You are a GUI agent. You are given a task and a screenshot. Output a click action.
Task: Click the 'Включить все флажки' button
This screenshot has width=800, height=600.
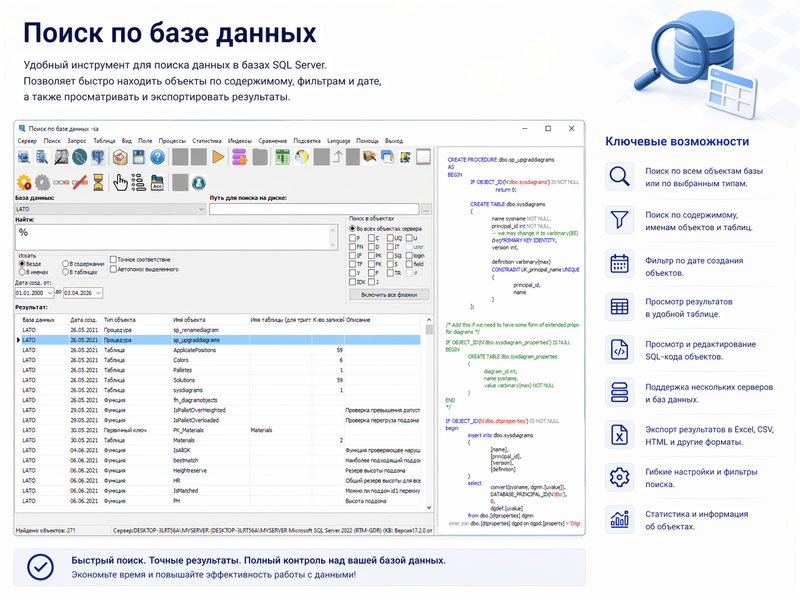(x=389, y=294)
